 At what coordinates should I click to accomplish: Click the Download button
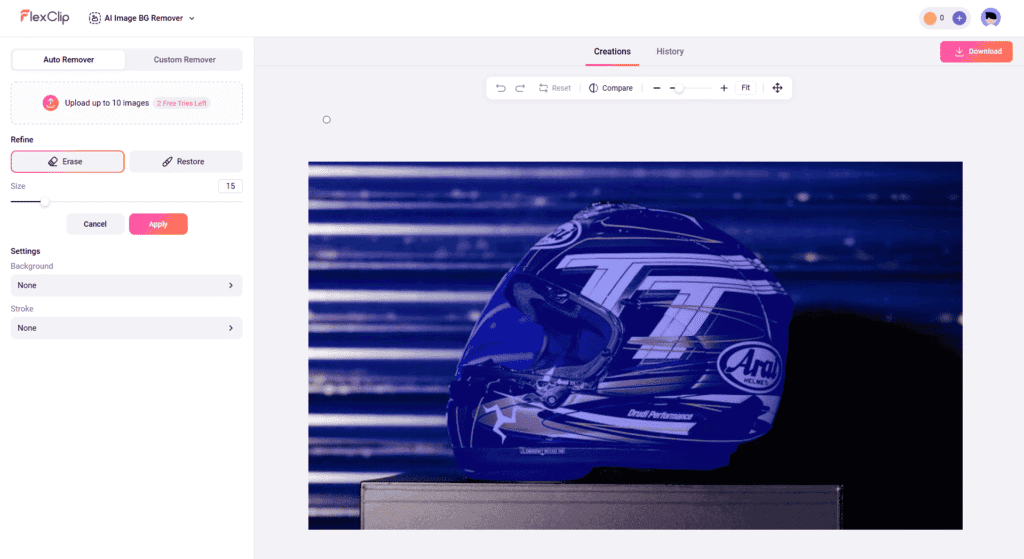click(x=976, y=52)
